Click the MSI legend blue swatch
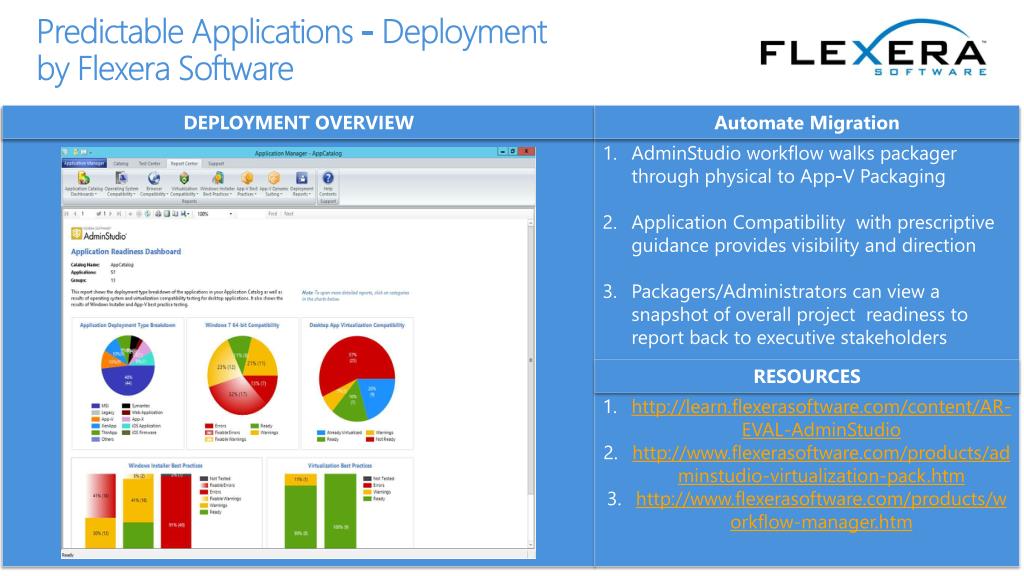The image size is (1024, 576). point(95,406)
